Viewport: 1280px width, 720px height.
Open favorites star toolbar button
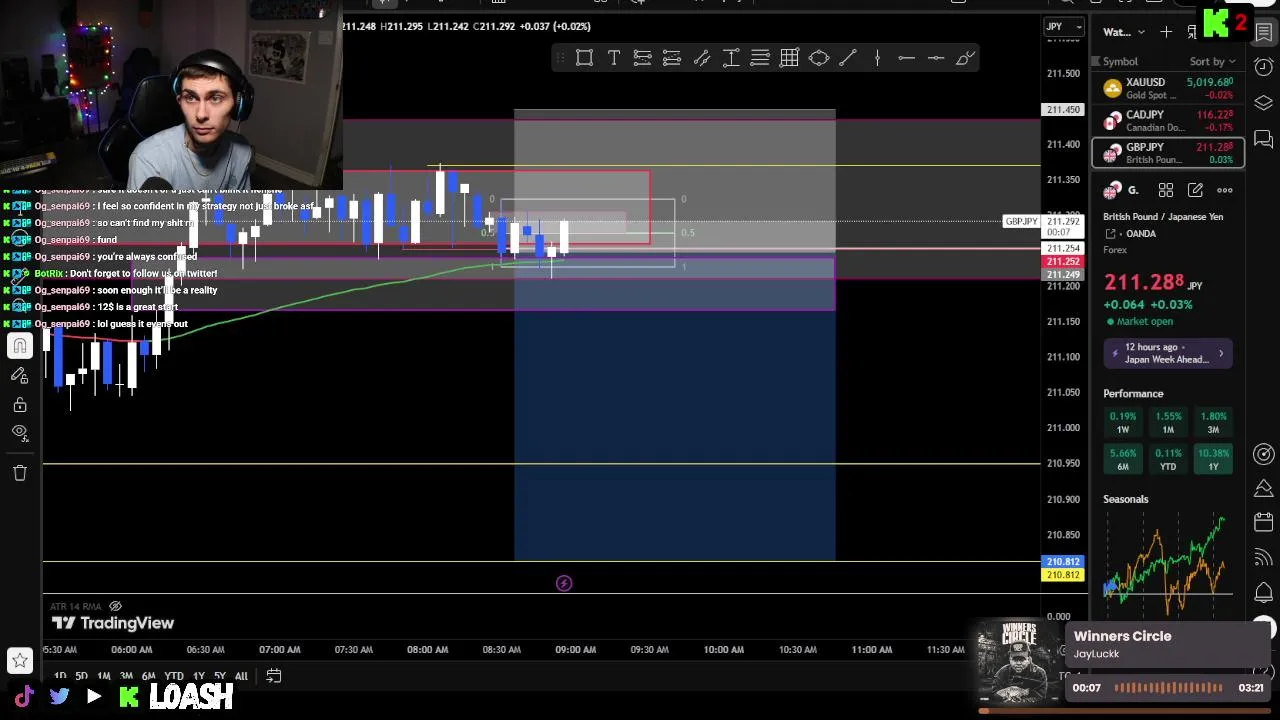(x=19, y=660)
